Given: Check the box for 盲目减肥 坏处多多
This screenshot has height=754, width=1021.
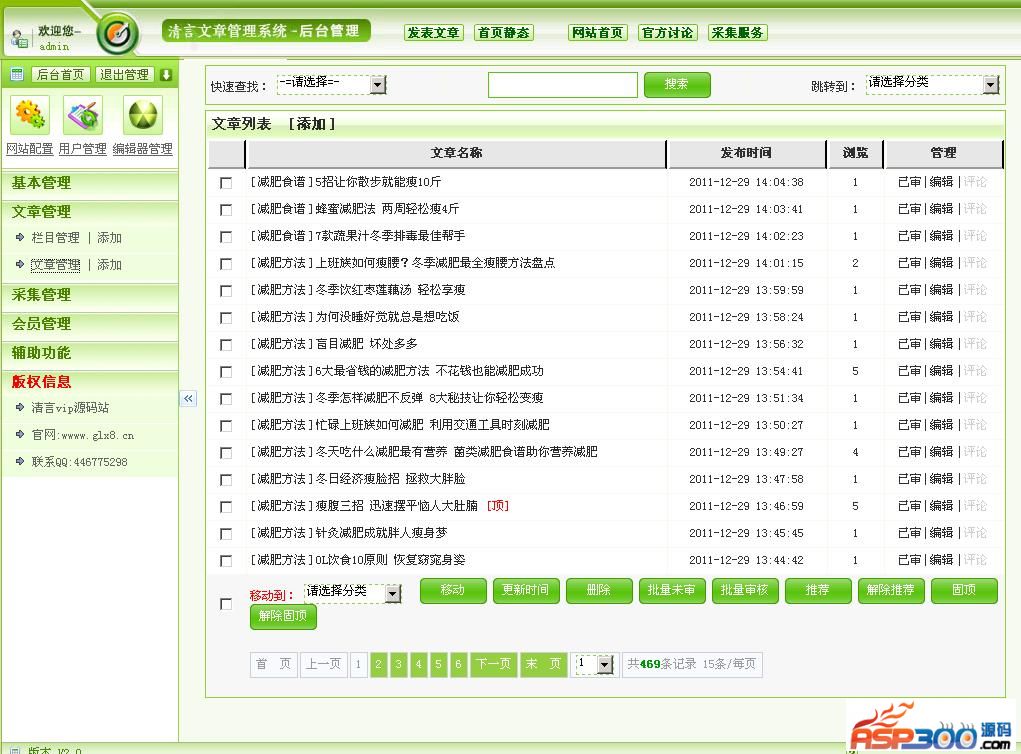Looking at the screenshot, I should (x=226, y=345).
